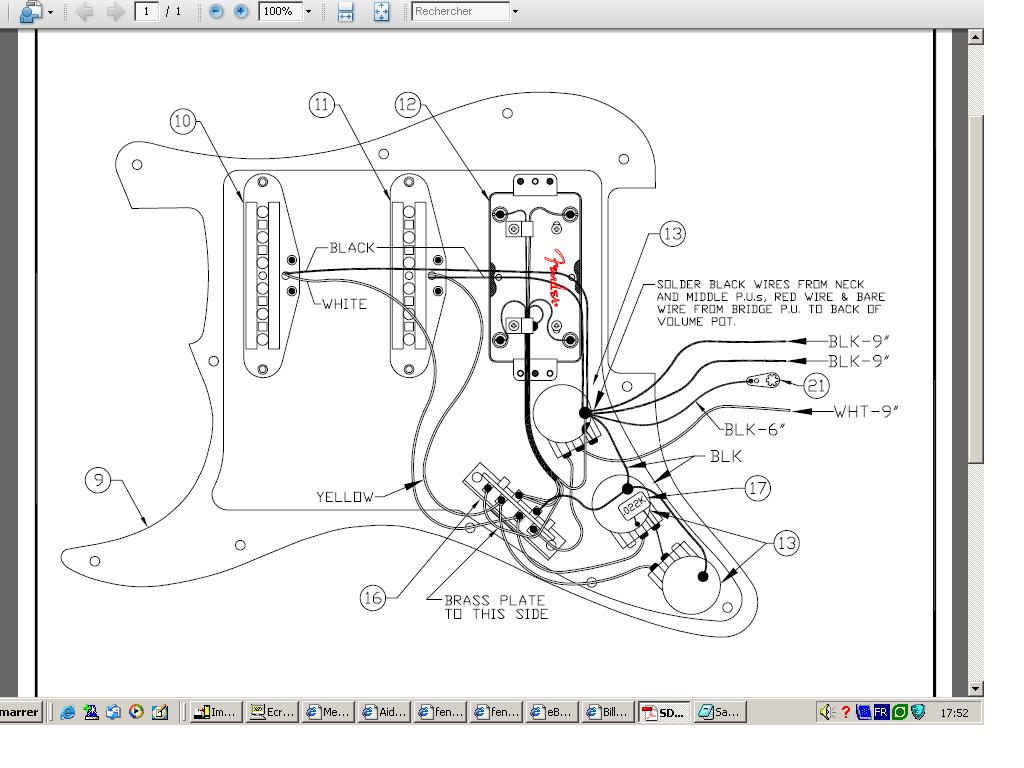Click the red question mark tray icon
Image resolution: width=1024 pixels, height=768 pixels.
pos(846,712)
